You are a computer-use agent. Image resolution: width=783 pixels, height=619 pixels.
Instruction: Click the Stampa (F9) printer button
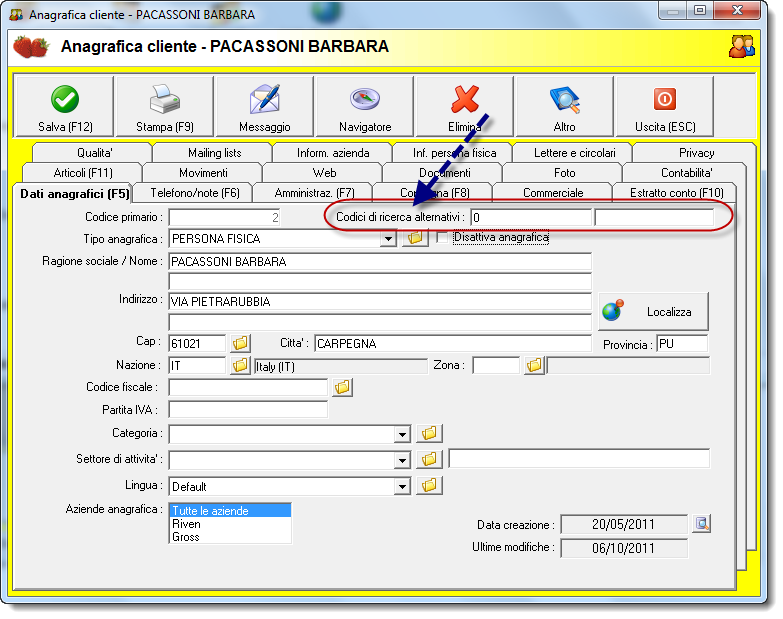pos(165,106)
